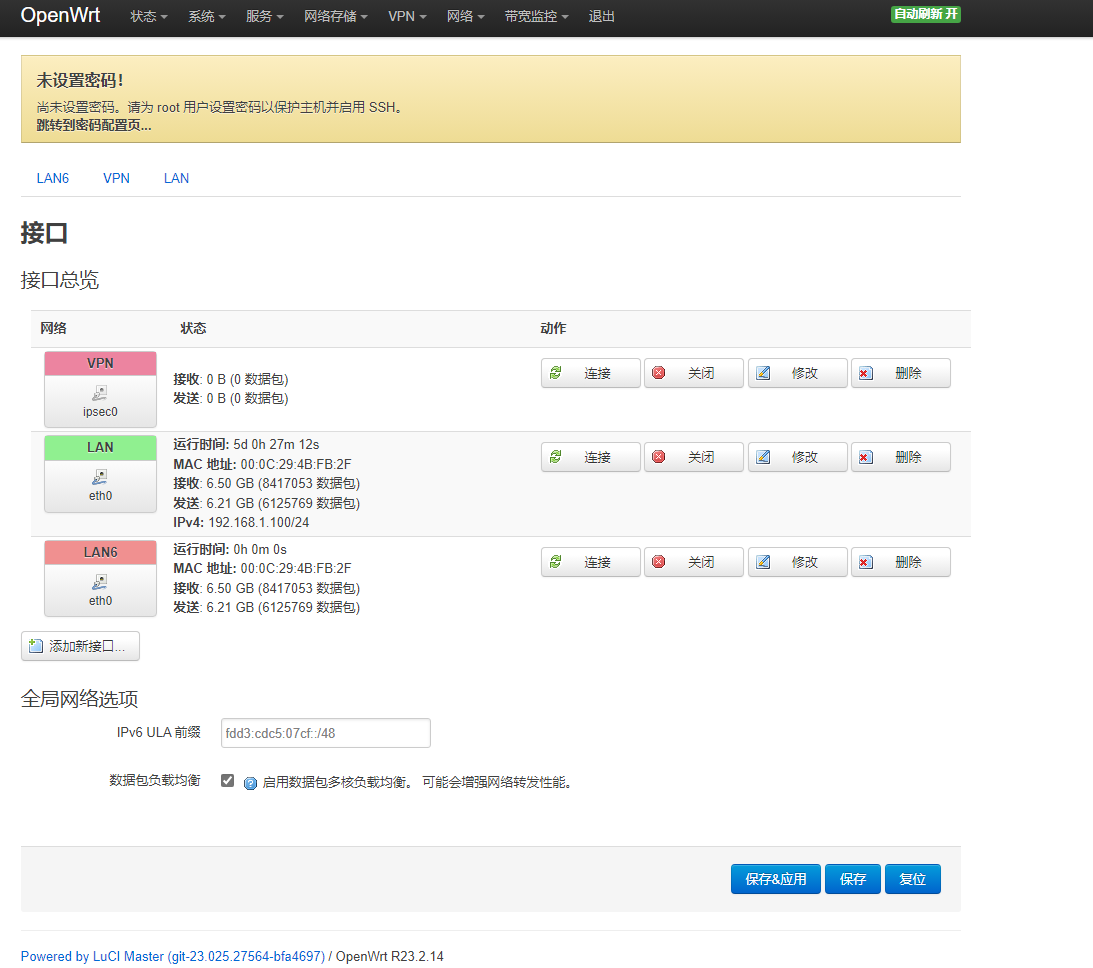Click the green LAN interface header badge
This screenshot has width=1093, height=968.
(x=100, y=447)
